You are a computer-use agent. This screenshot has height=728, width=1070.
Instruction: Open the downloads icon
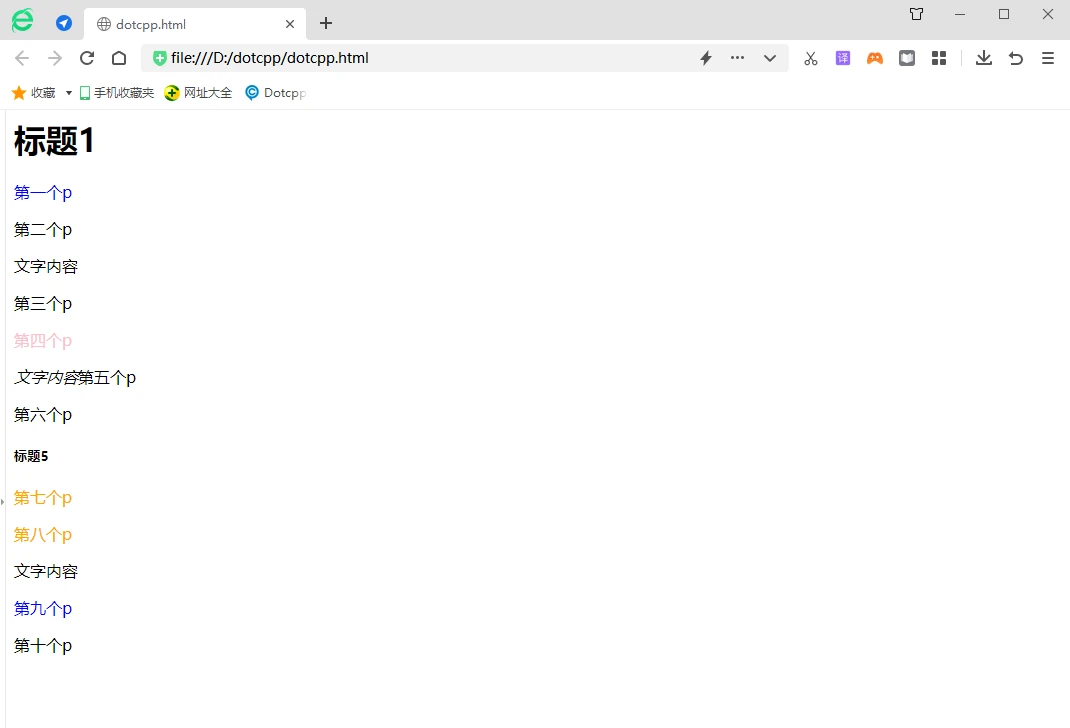pyautogui.click(x=983, y=58)
